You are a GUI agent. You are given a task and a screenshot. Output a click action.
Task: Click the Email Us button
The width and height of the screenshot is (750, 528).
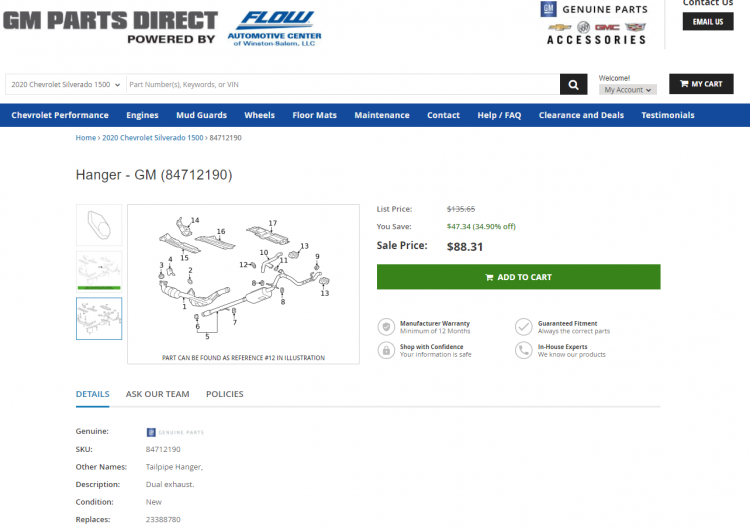(x=708, y=22)
